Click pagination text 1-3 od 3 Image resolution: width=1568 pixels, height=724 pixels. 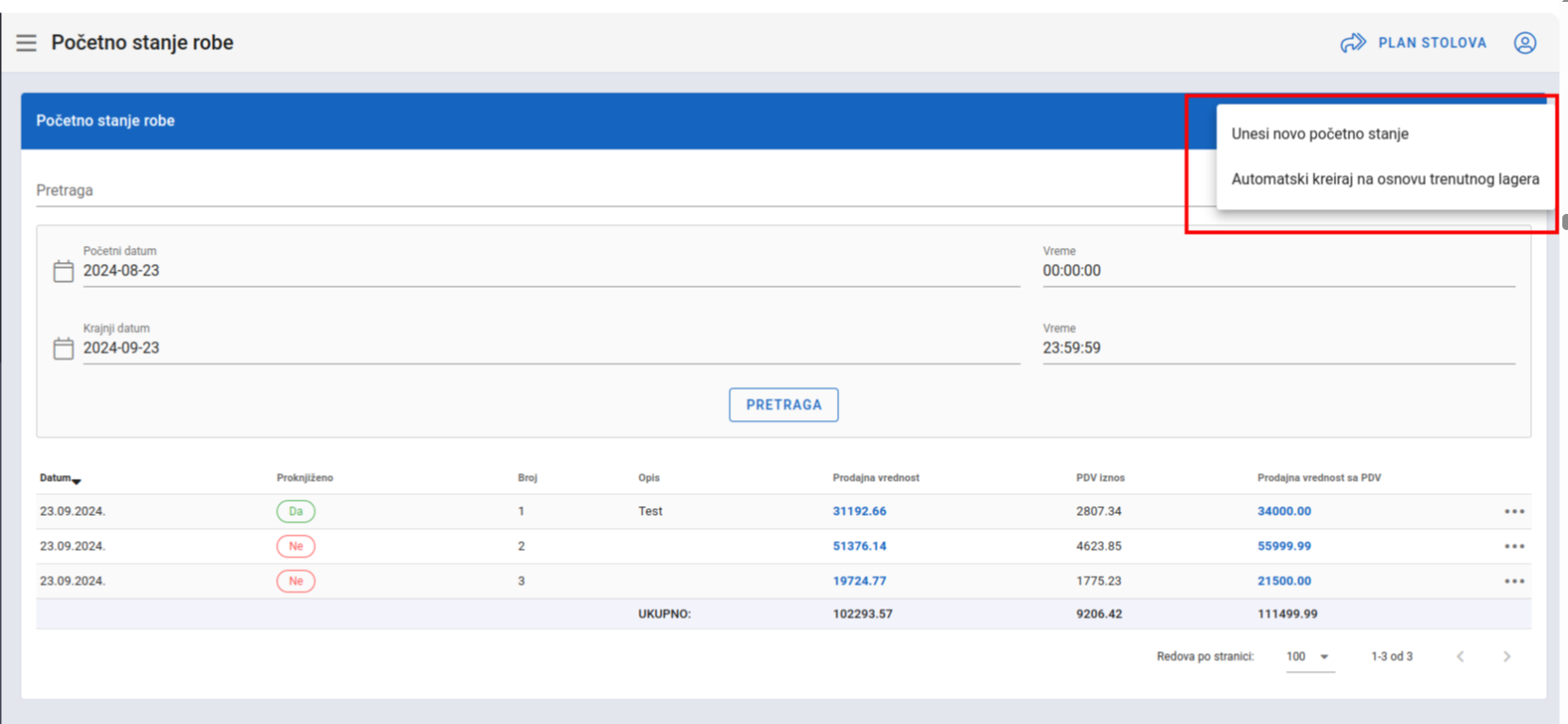pyautogui.click(x=1392, y=656)
